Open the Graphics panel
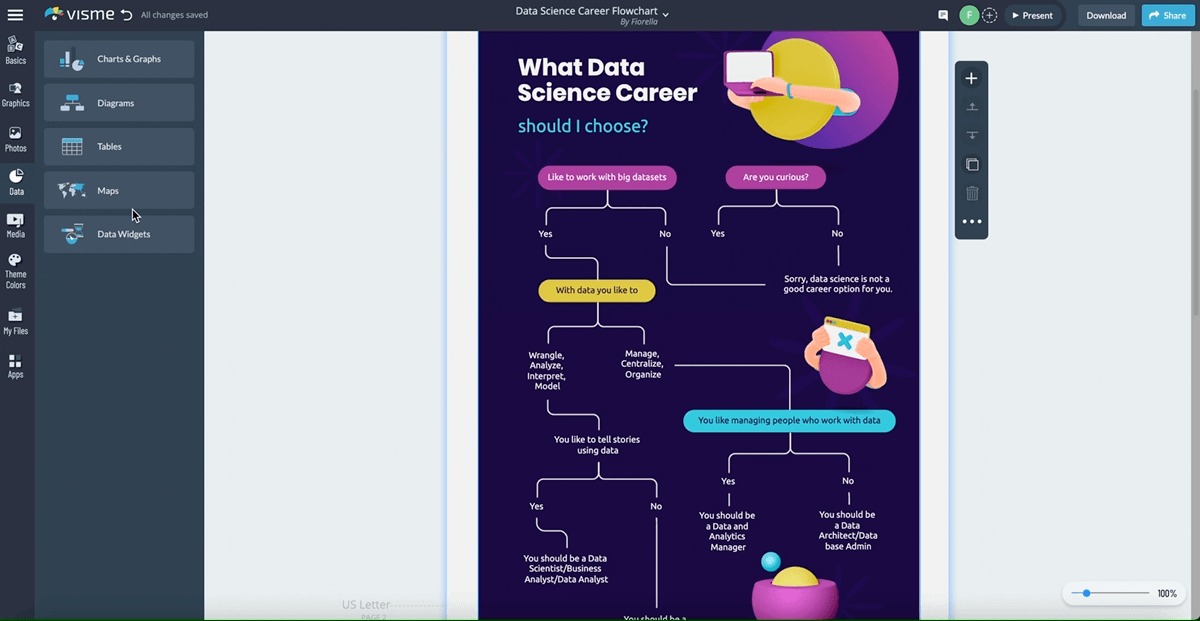The image size is (1200, 621). [16, 95]
